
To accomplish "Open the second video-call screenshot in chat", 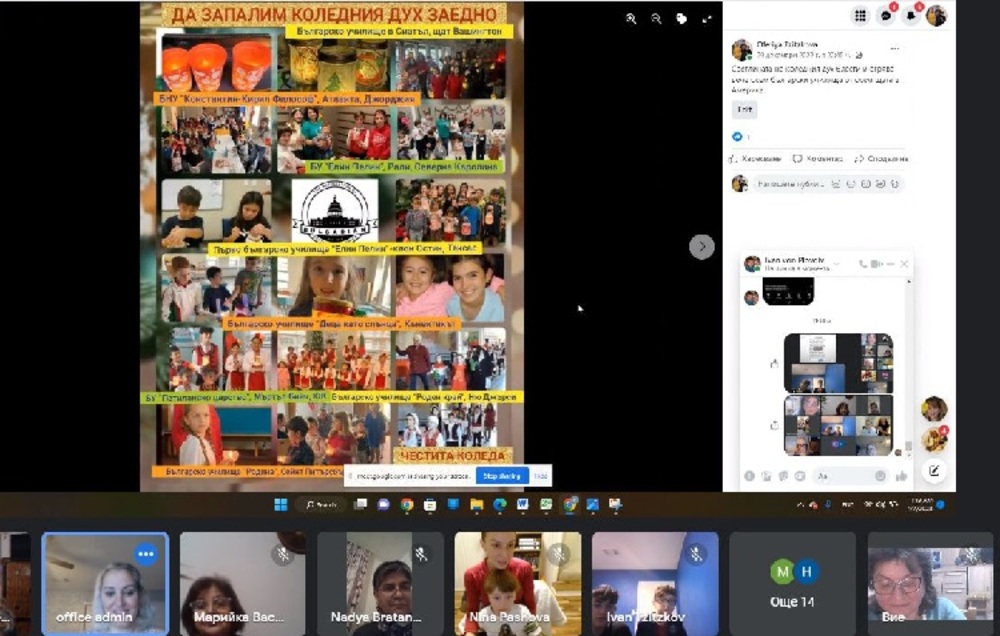I will pos(838,425).
